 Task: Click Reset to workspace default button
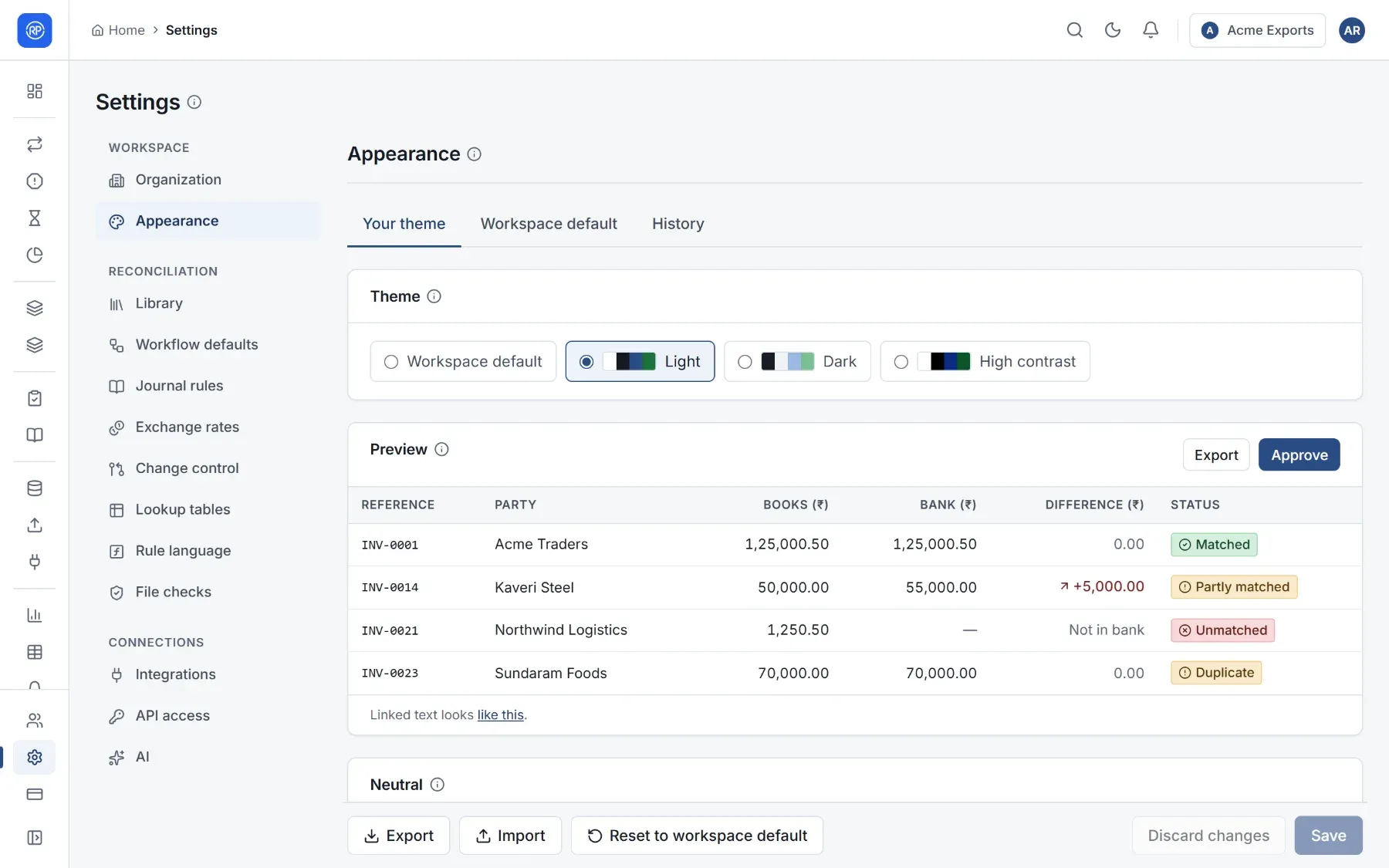click(697, 836)
